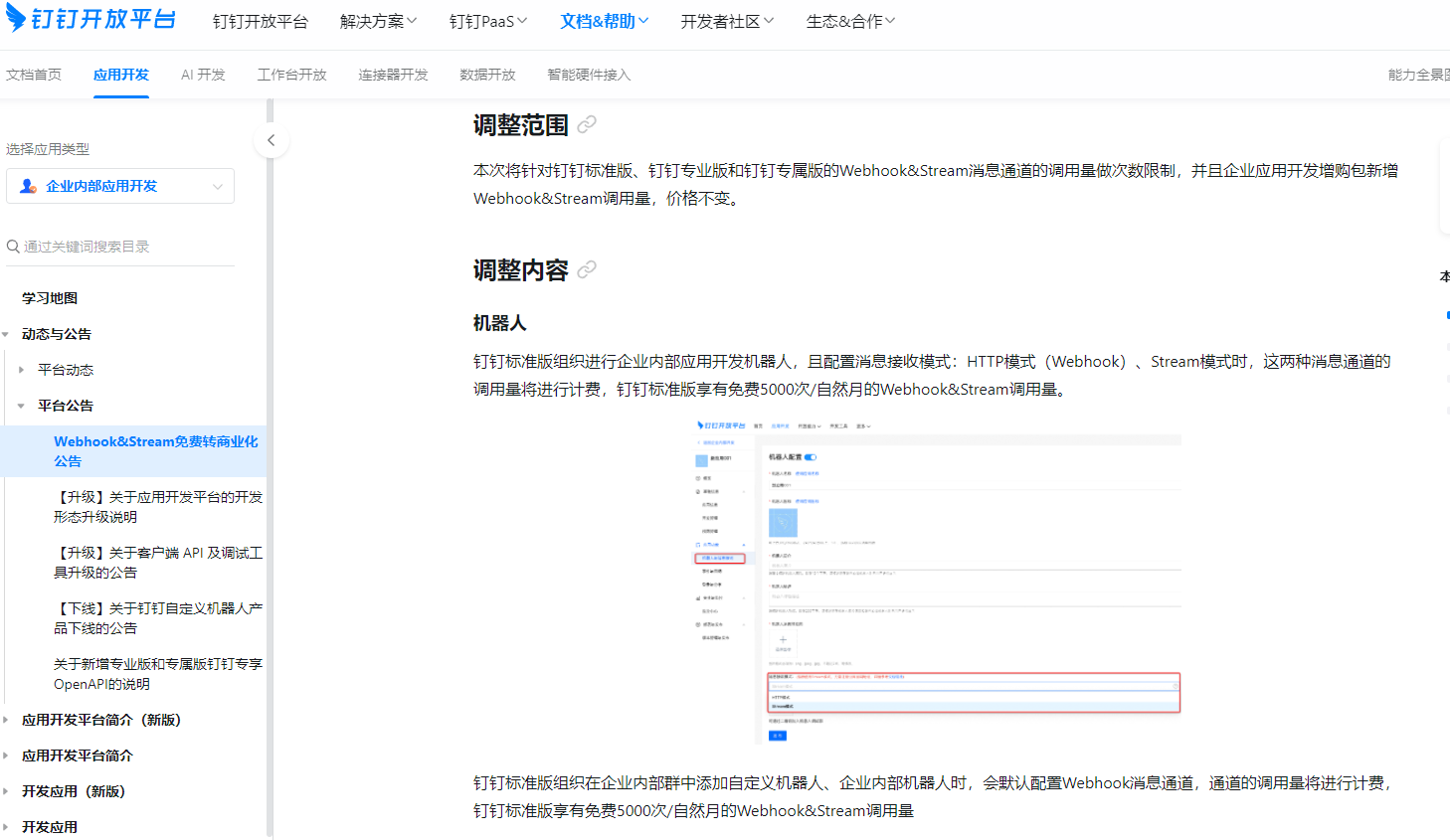Switch to the 工作台开放 tab

tap(292, 75)
